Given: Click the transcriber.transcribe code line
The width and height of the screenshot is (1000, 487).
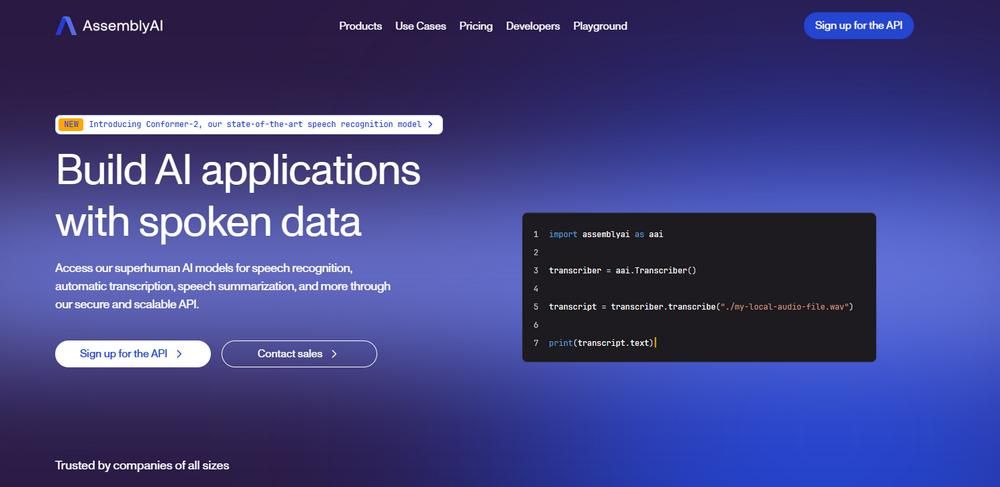Looking at the screenshot, I should pyautogui.click(x=701, y=307).
